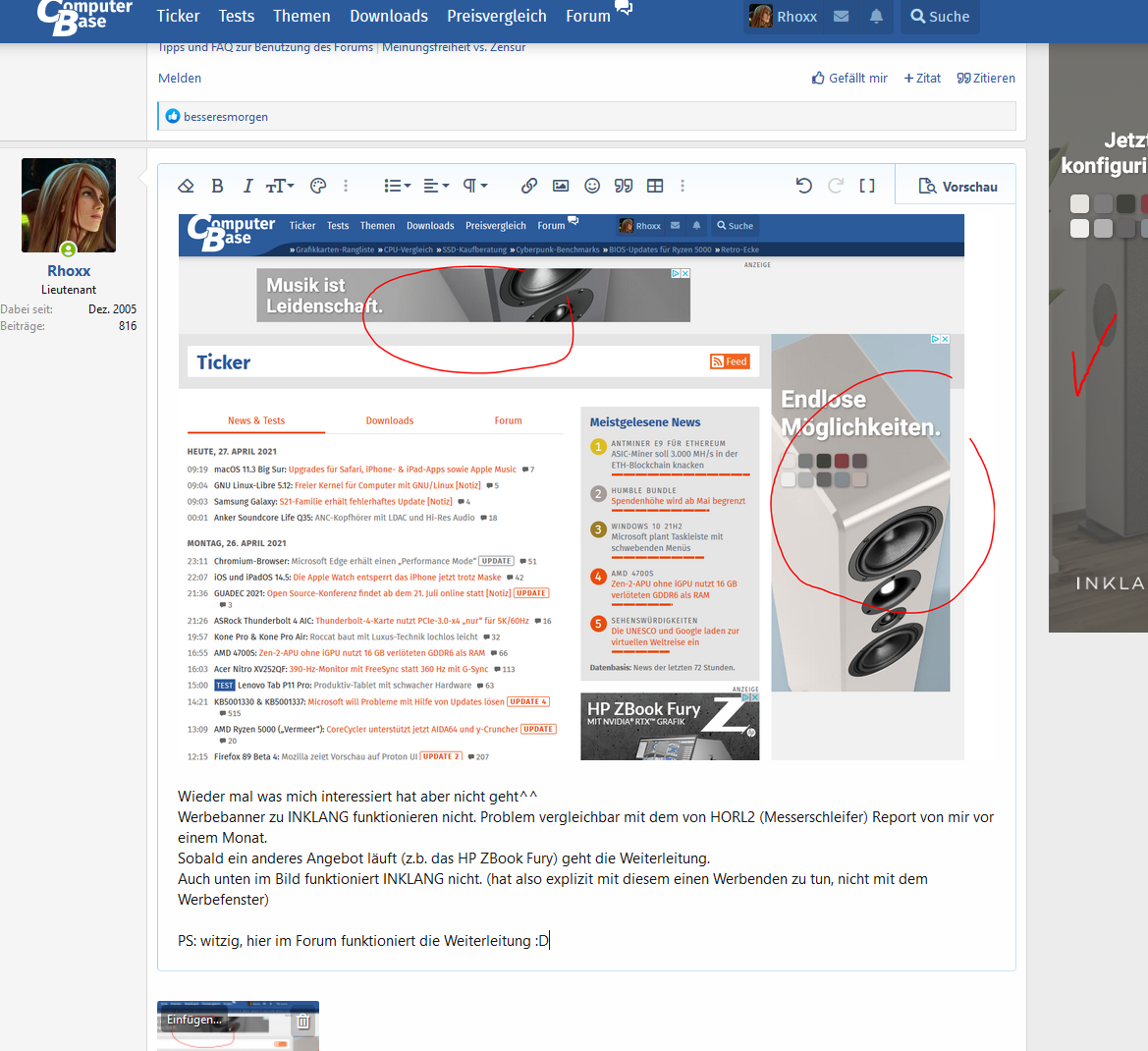Image resolution: width=1148 pixels, height=1051 pixels.
Task: Toggle bold formatting in editor
Action: pos(217,186)
